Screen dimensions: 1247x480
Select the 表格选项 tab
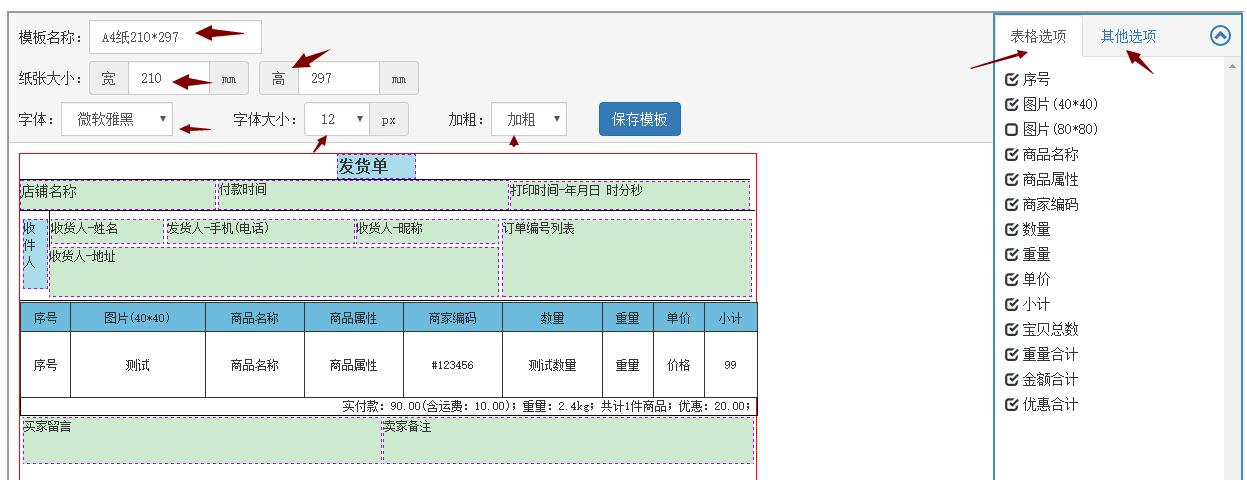1038,37
